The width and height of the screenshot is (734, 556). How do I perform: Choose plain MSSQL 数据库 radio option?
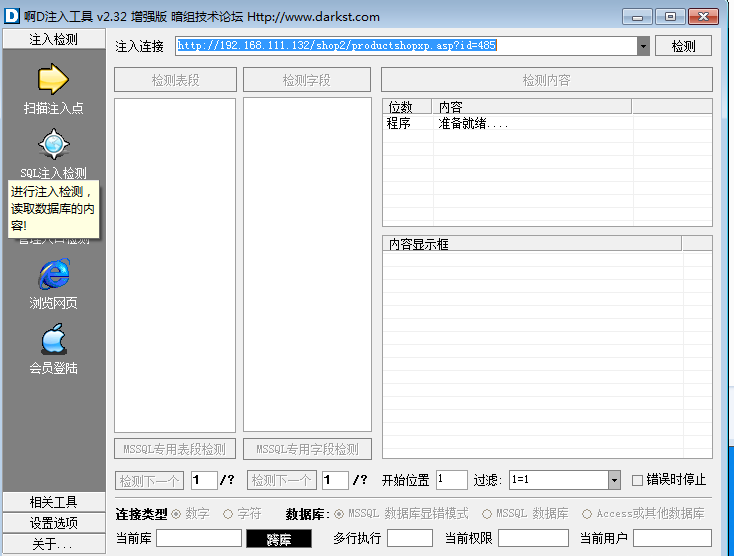[x=487, y=514]
